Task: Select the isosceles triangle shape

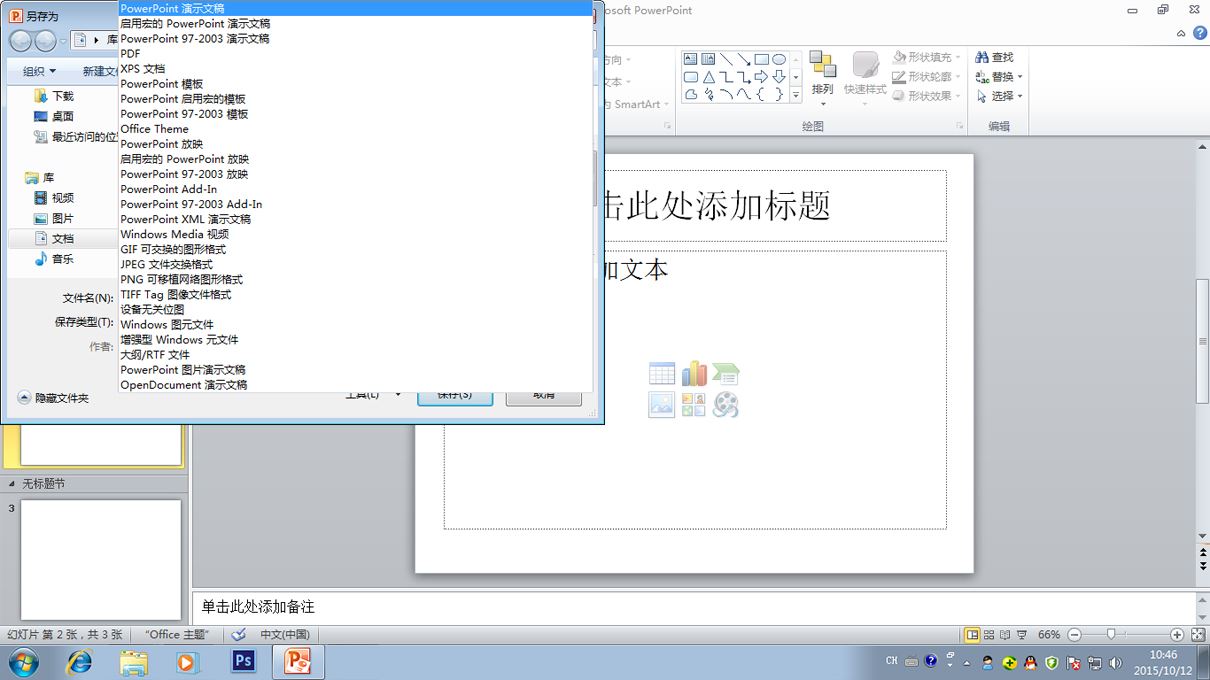Action: (708, 77)
